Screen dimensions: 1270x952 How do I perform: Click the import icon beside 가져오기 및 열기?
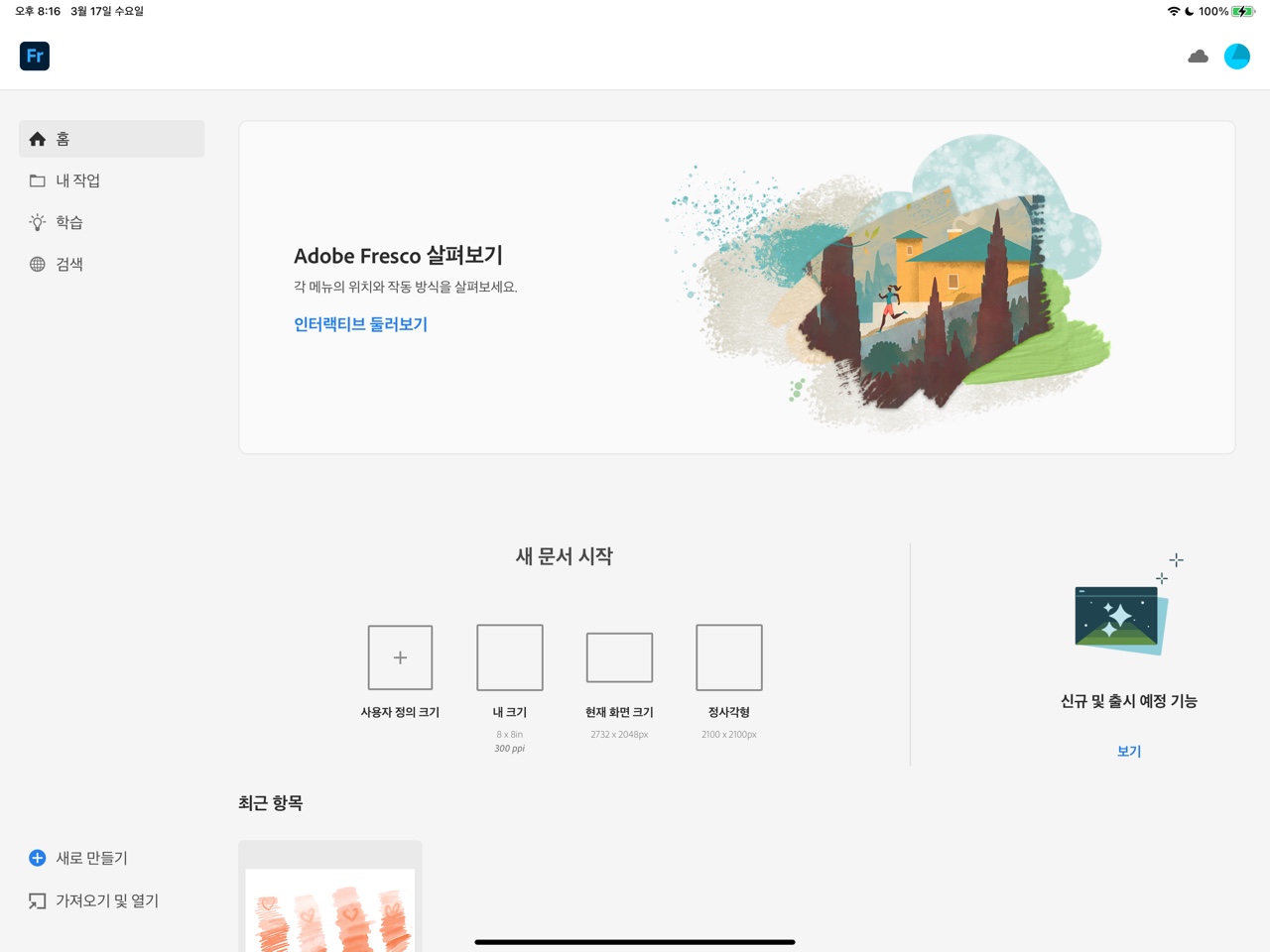[38, 900]
